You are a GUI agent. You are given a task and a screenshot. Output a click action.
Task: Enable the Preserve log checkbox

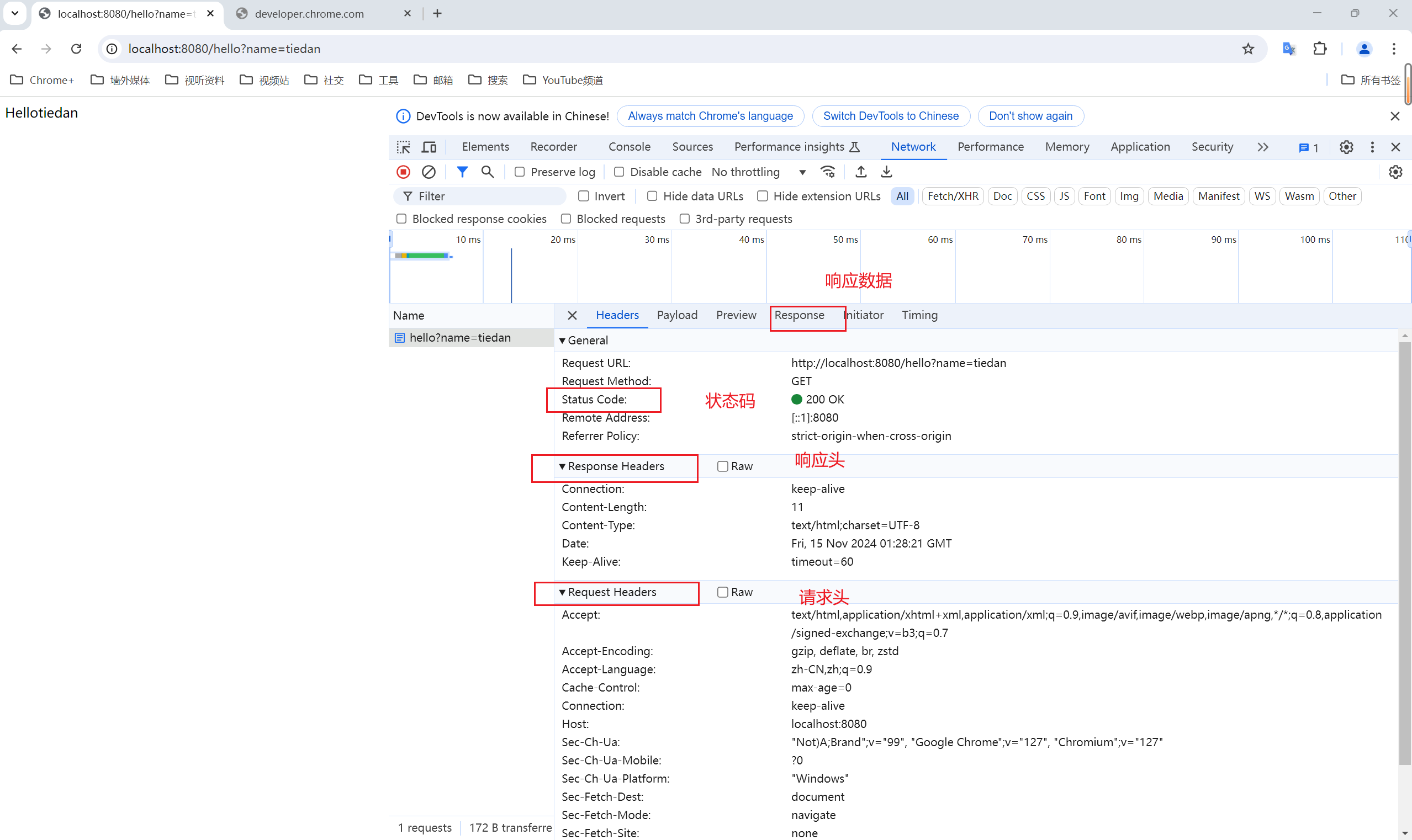pyautogui.click(x=520, y=172)
